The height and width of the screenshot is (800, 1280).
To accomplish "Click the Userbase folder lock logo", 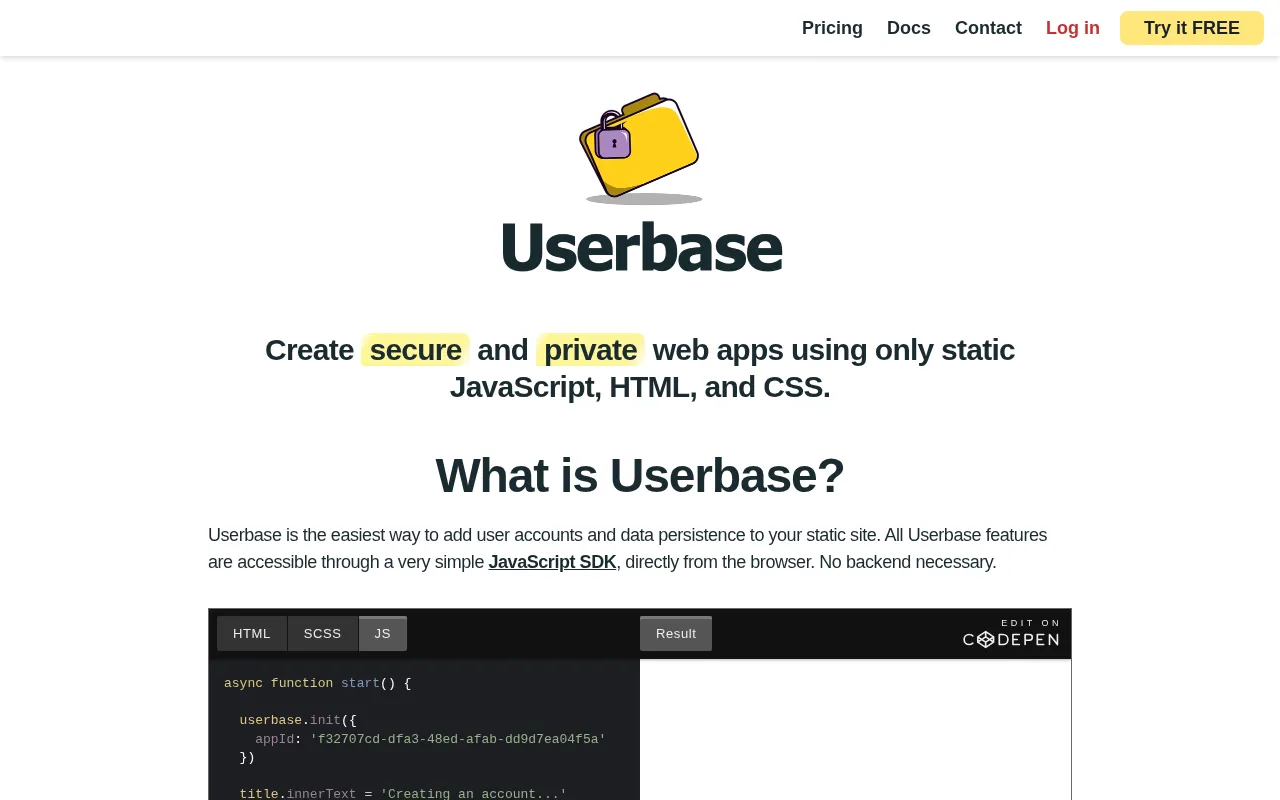I will pyautogui.click(x=640, y=148).
